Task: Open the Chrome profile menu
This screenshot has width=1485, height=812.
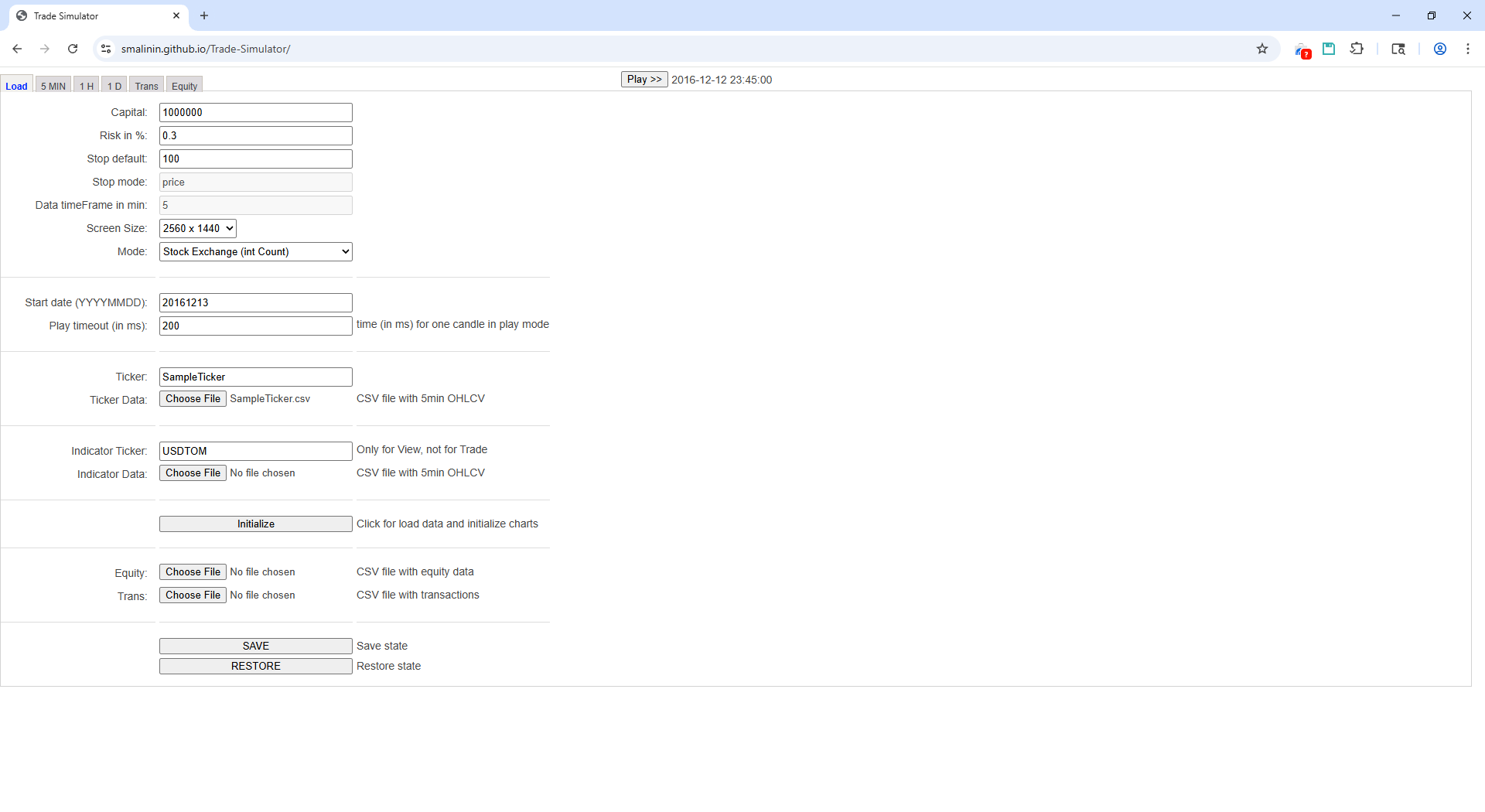Action: tap(1440, 49)
